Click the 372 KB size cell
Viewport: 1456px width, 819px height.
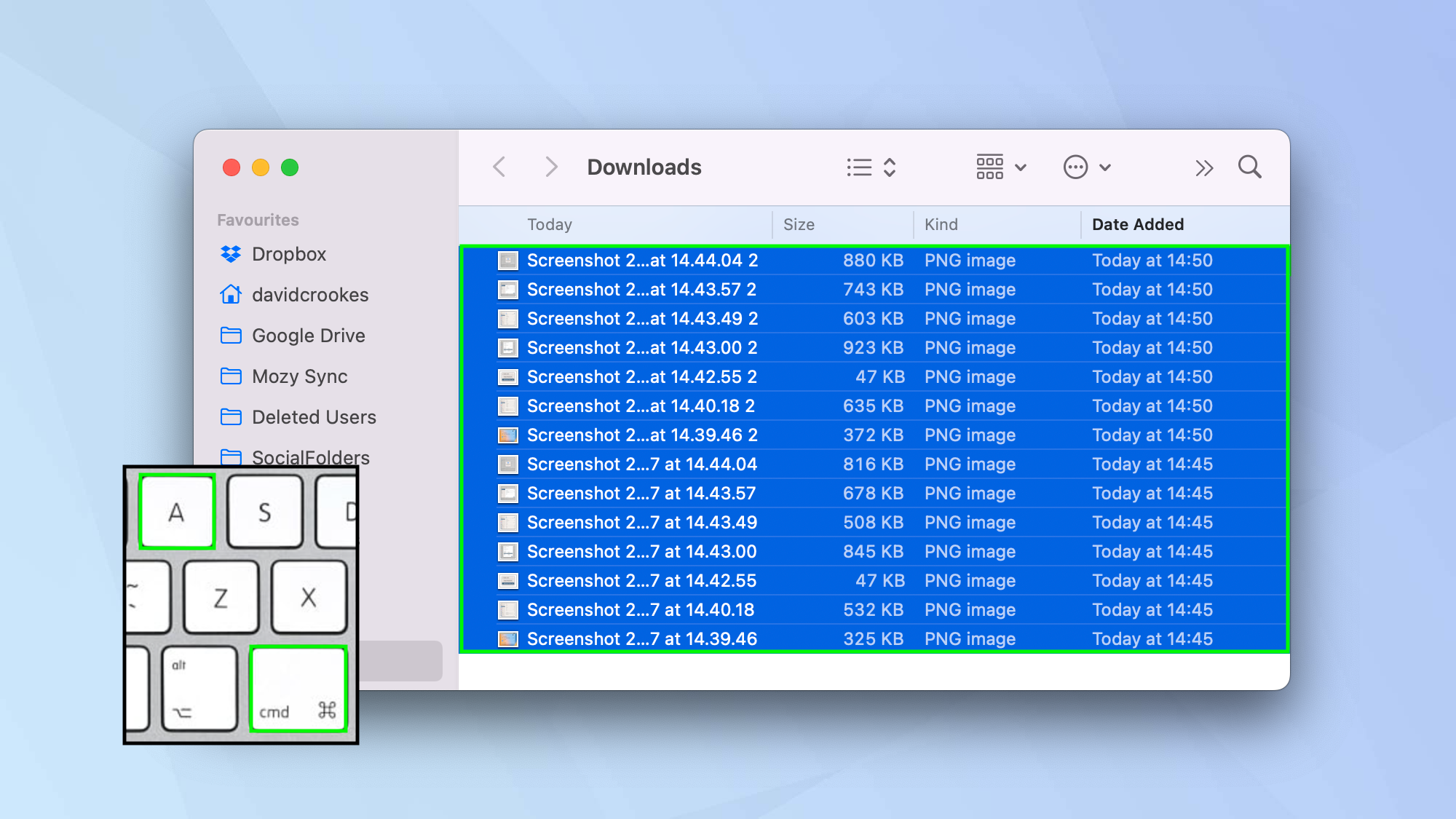click(x=873, y=435)
